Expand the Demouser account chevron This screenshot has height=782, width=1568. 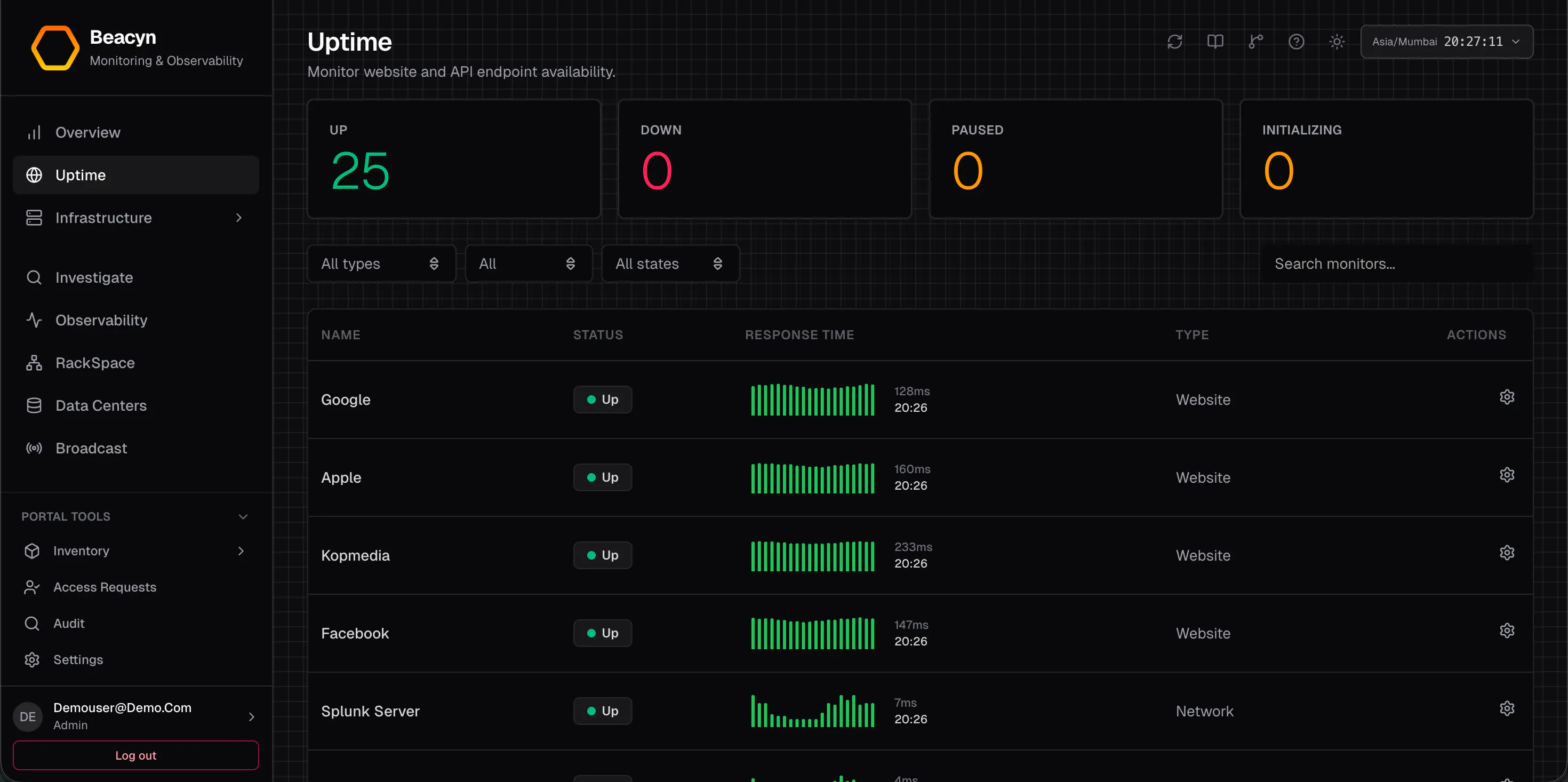(251, 716)
